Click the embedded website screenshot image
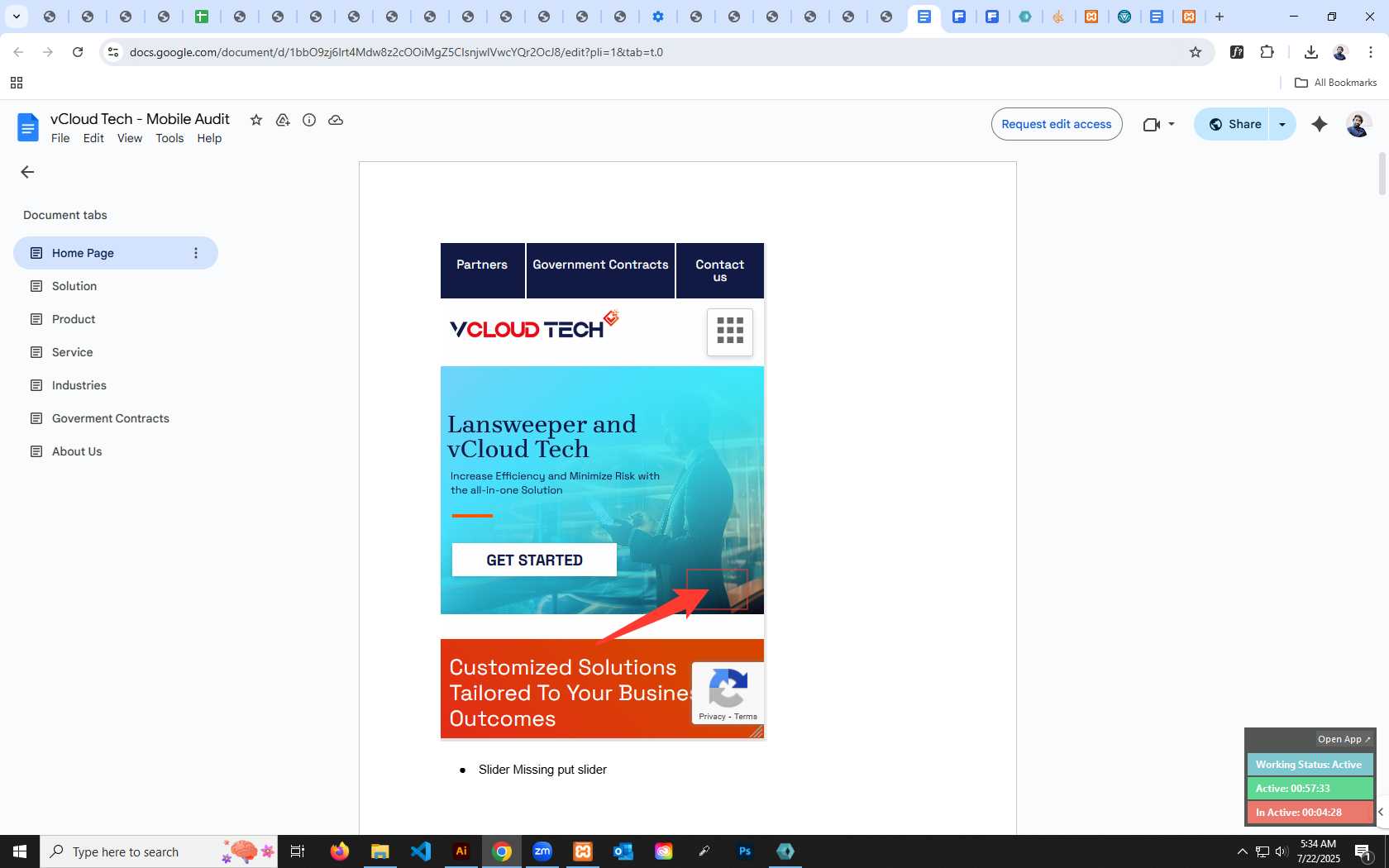Screen dimensions: 1389x868 [x=602, y=491]
